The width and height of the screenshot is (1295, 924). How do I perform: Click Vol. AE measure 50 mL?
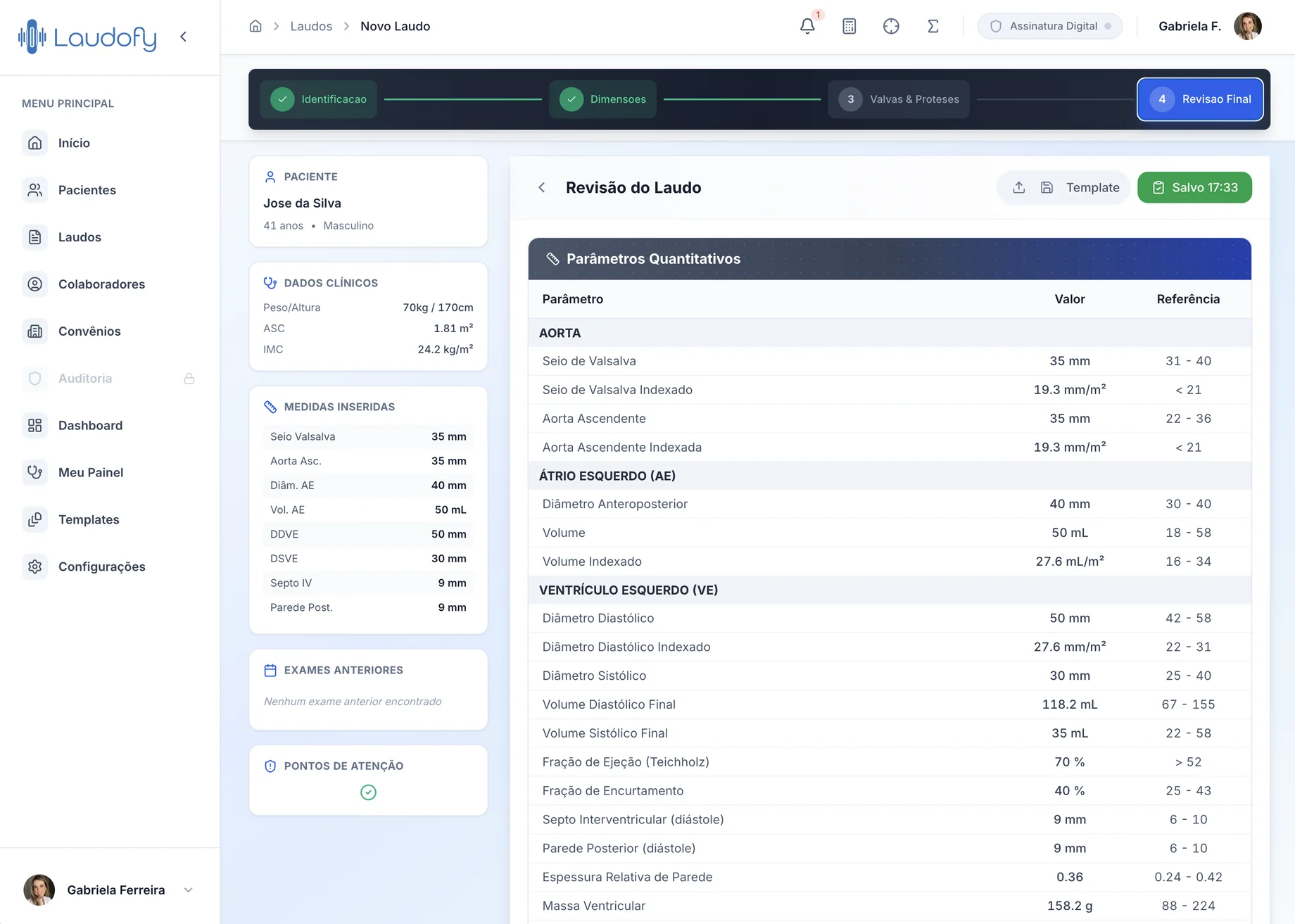pos(450,510)
